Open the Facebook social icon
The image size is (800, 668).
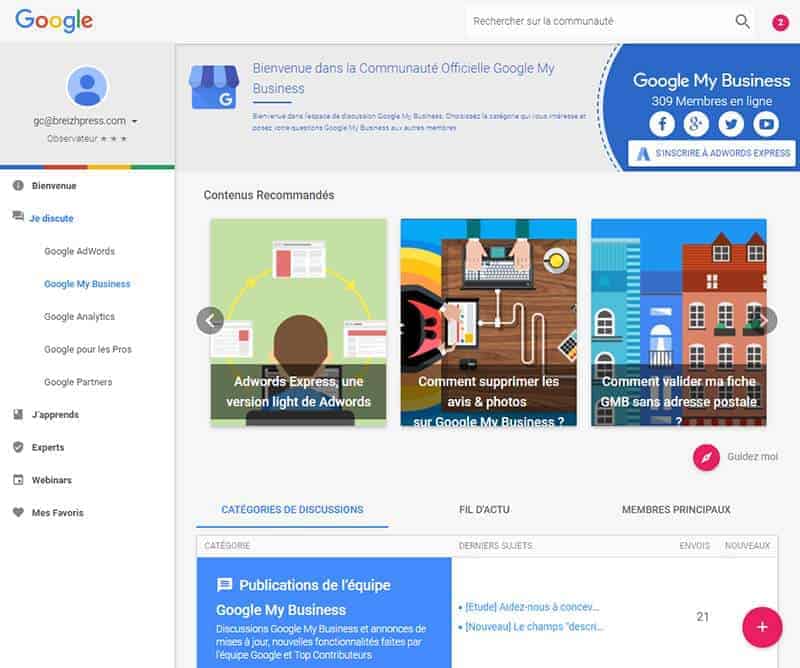coord(662,123)
